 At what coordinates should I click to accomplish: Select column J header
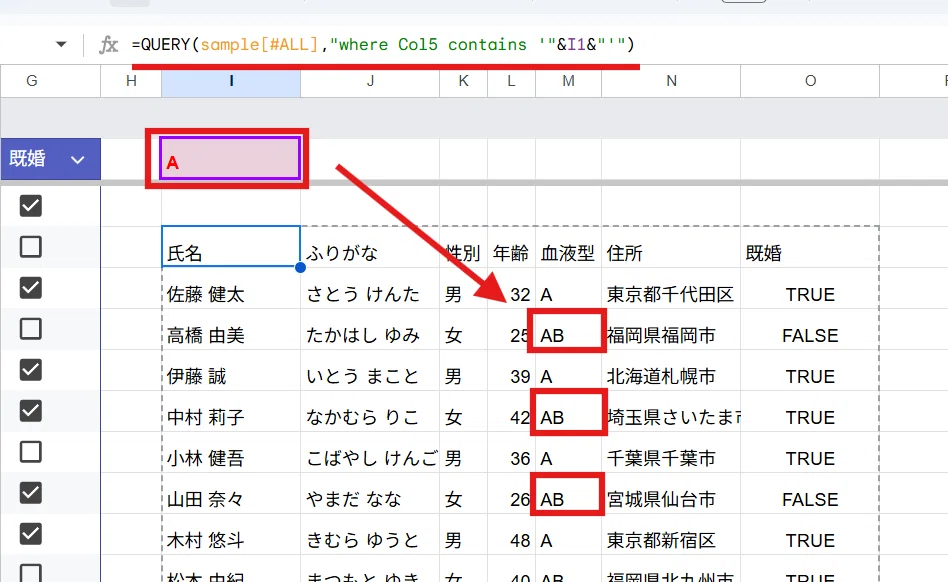pyautogui.click(x=370, y=81)
